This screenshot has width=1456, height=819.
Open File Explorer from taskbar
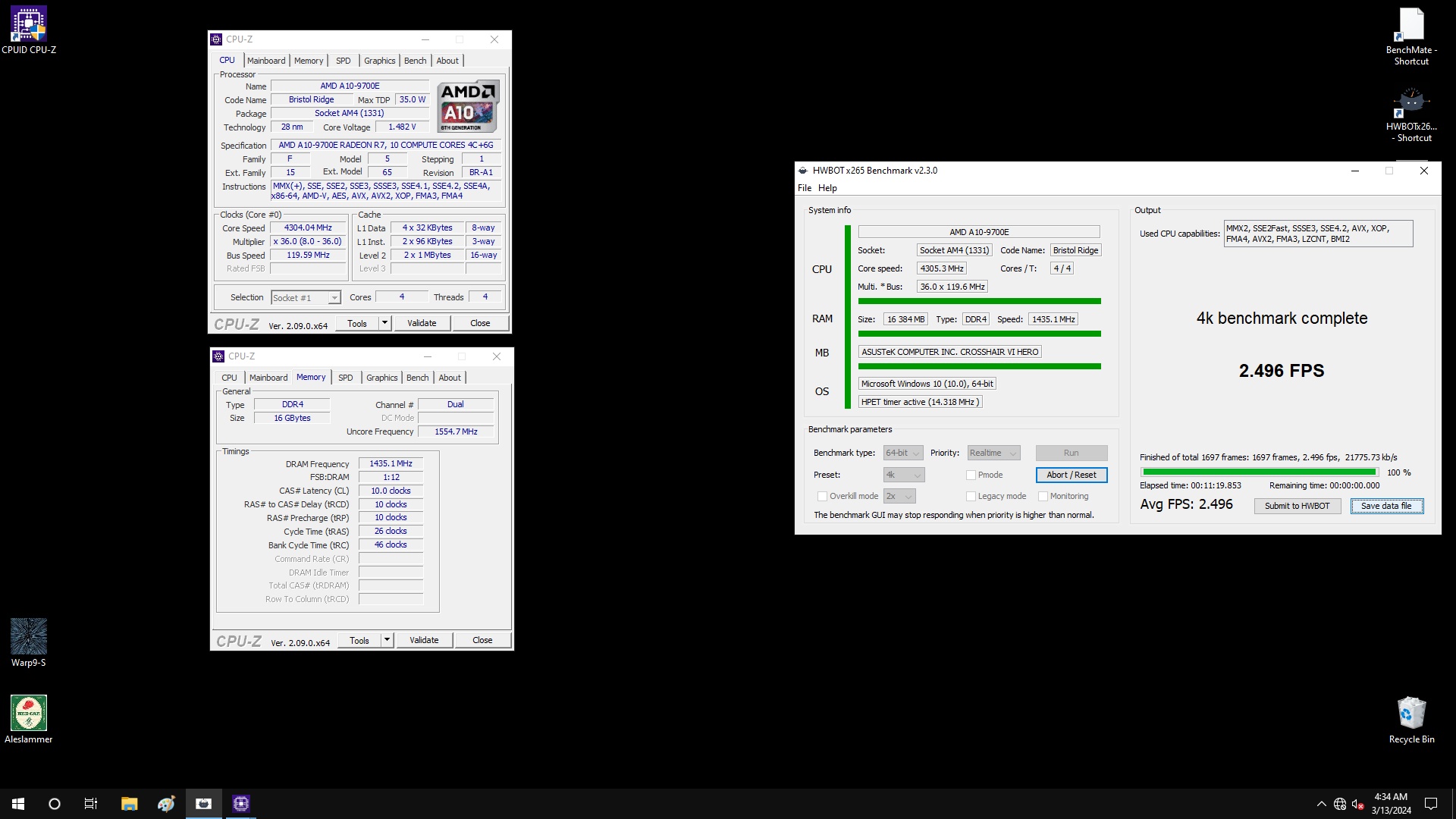[x=129, y=804]
